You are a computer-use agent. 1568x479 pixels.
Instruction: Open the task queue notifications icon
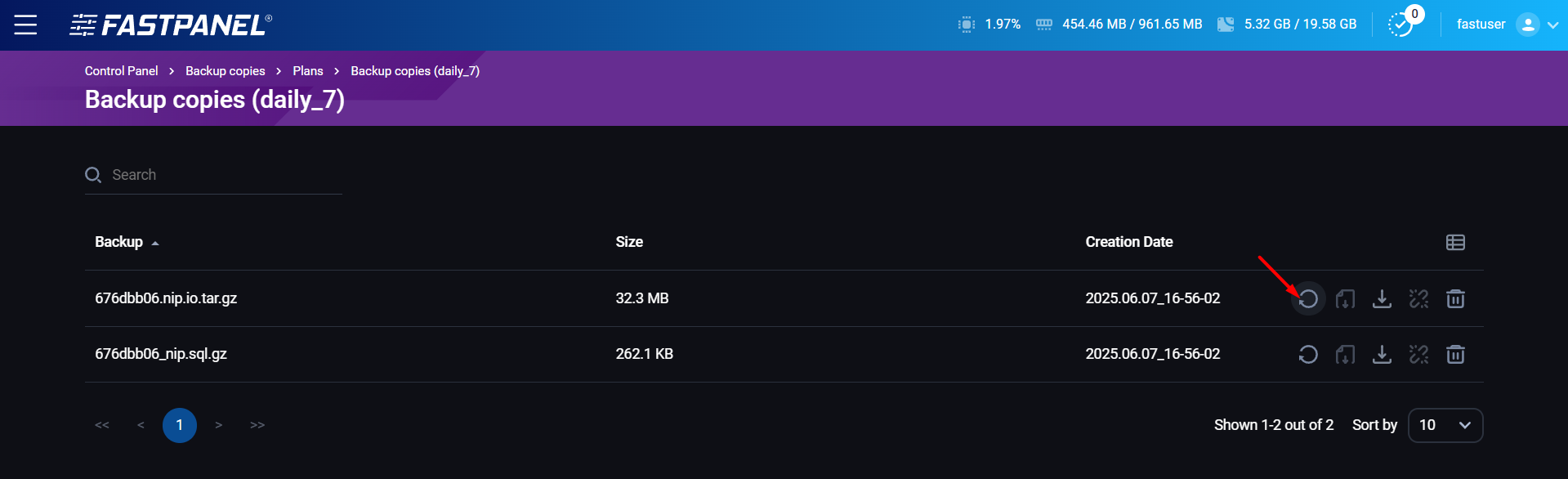pyautogui.click(x=1400, y=25)
